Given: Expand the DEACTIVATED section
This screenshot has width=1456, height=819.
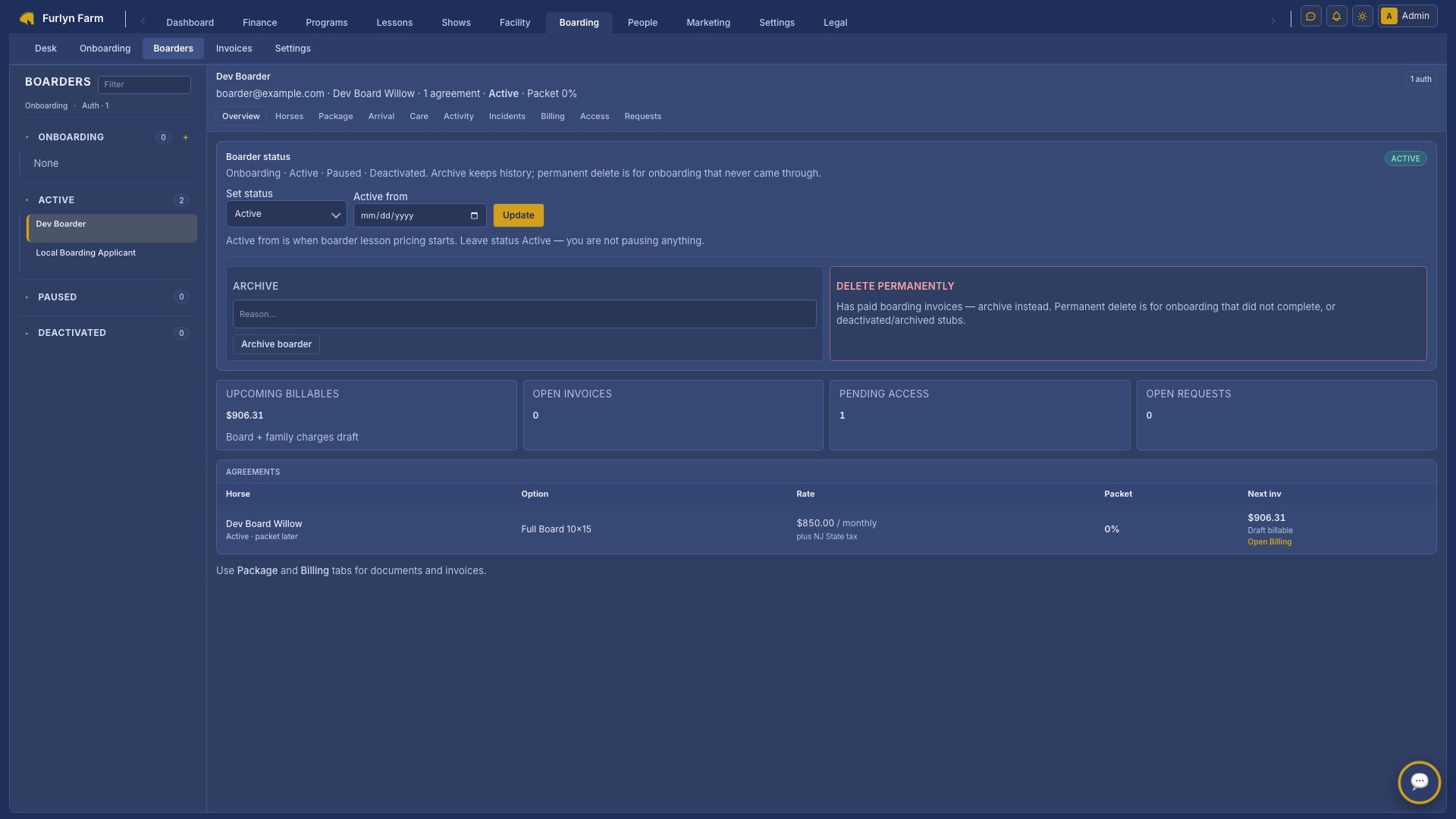Looking at the screenshot, I should [27, 333].
